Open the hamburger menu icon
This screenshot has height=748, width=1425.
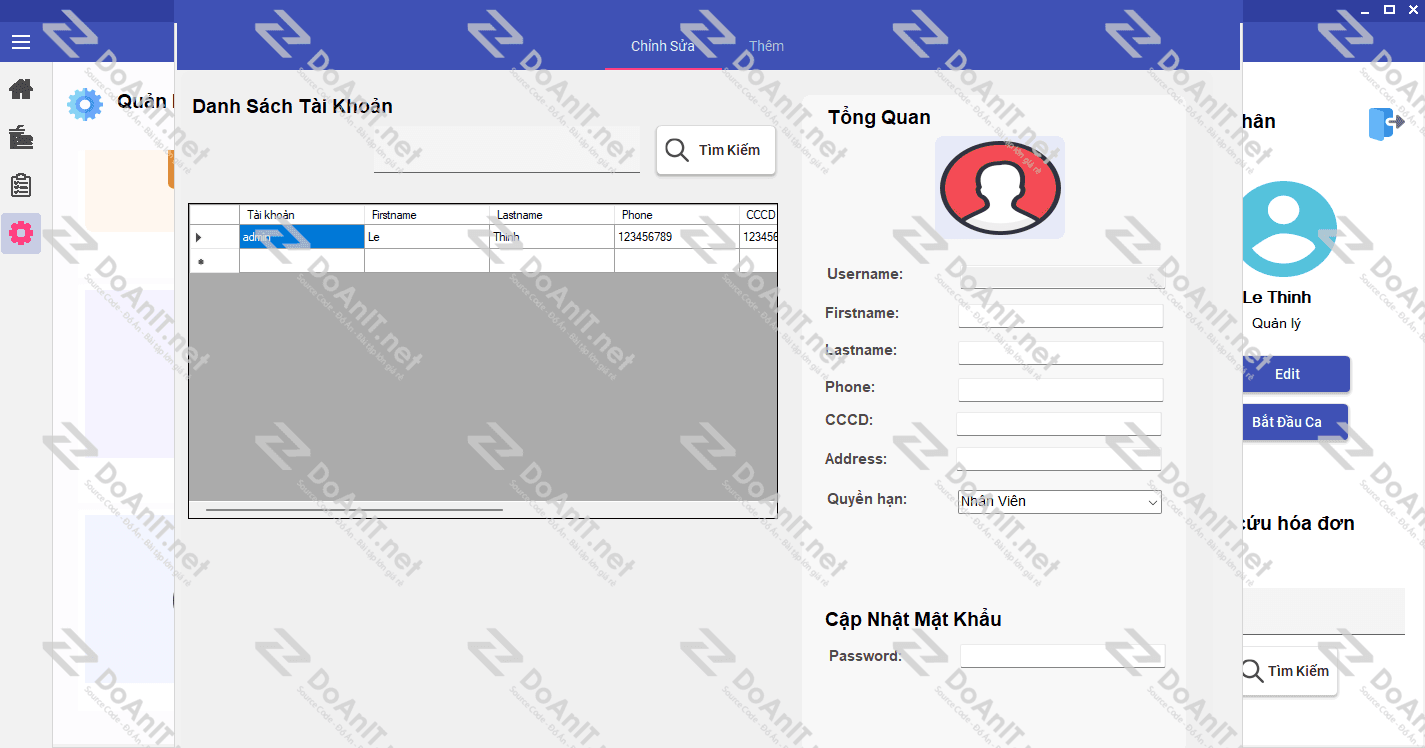click(21, 42)
